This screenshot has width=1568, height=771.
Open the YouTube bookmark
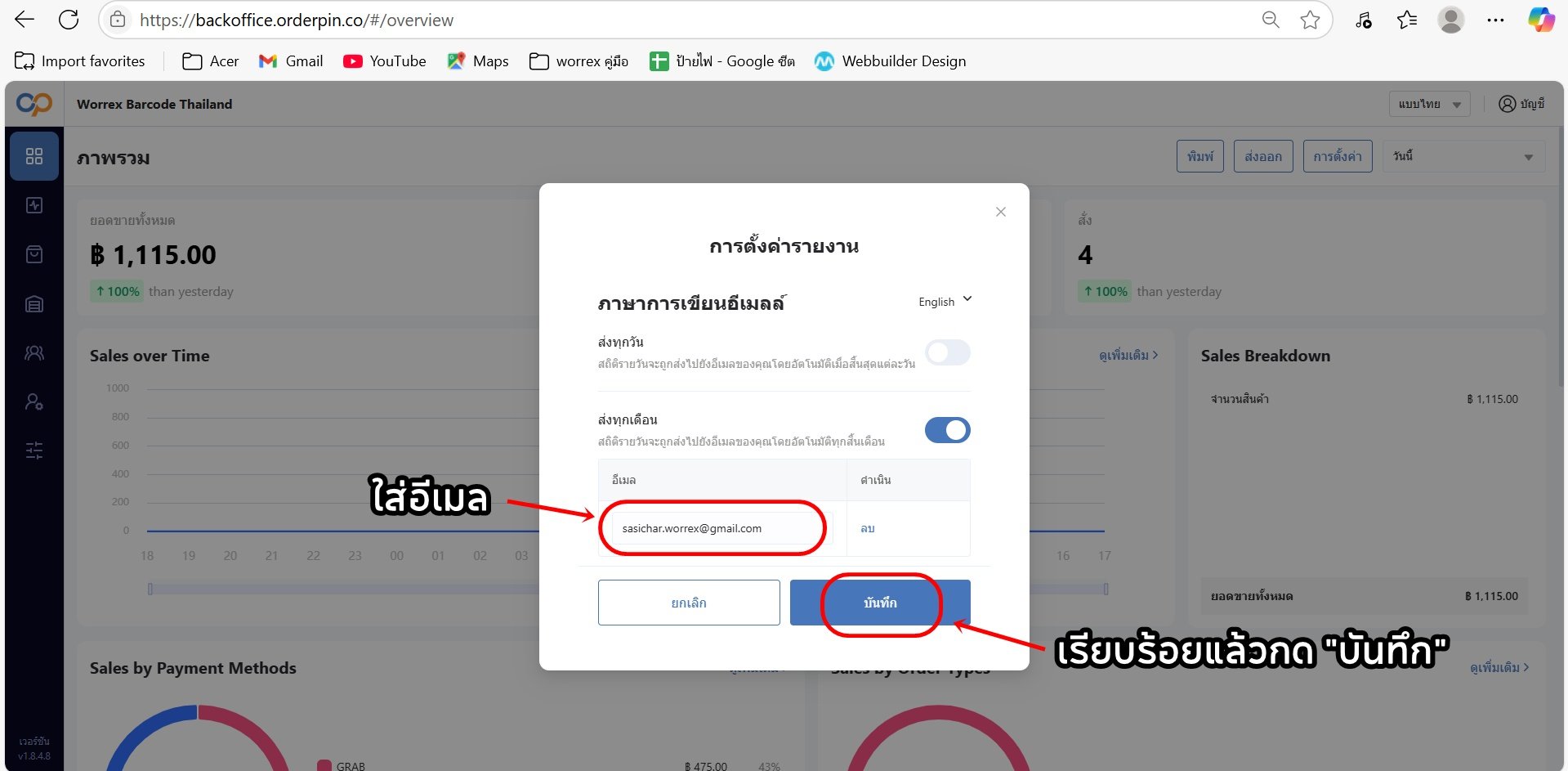[385, 61]
